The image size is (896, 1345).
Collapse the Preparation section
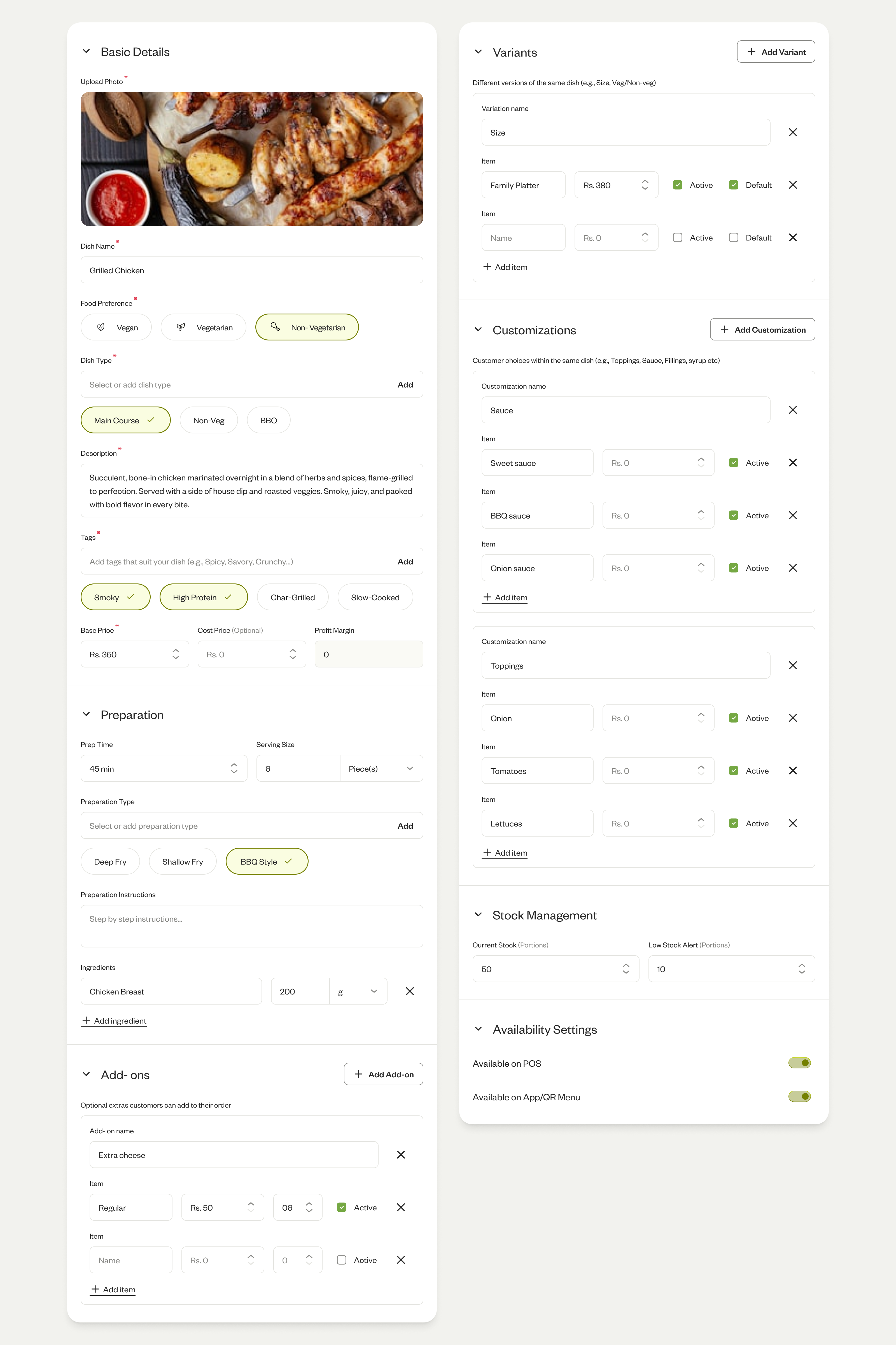click(86, 714)
